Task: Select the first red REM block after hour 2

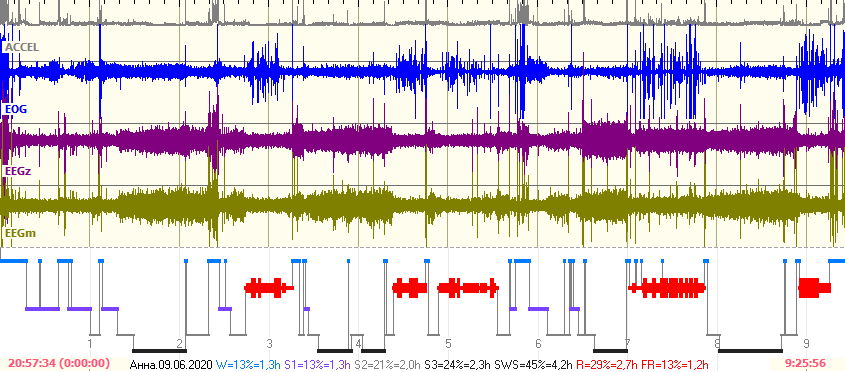Action: point(269,288)
